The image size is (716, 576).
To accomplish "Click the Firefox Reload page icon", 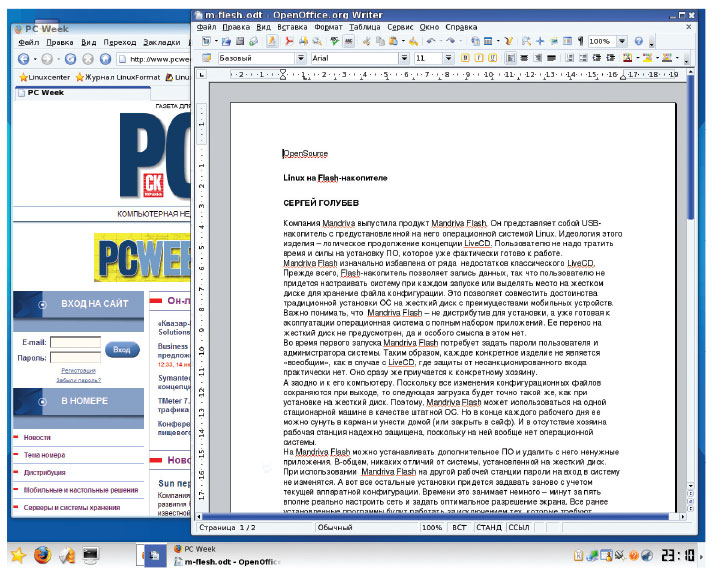I will click(71, 60).
